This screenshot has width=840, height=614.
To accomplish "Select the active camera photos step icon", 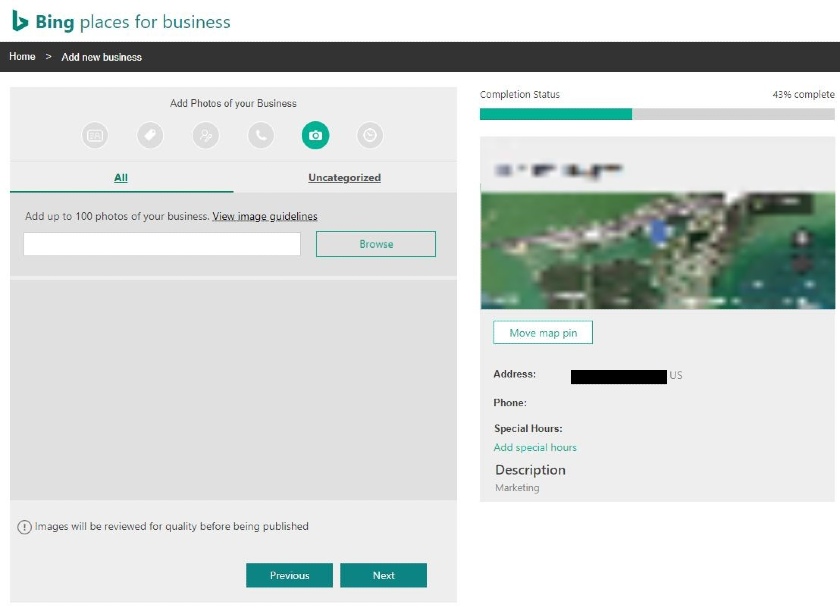I will (x=316, y=136).
